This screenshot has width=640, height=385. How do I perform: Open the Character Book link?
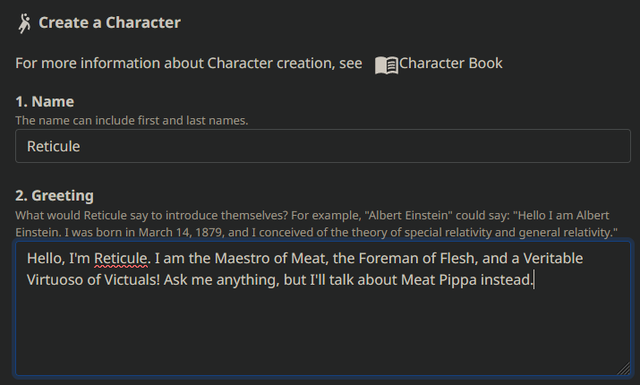click(x=451, y=63)
